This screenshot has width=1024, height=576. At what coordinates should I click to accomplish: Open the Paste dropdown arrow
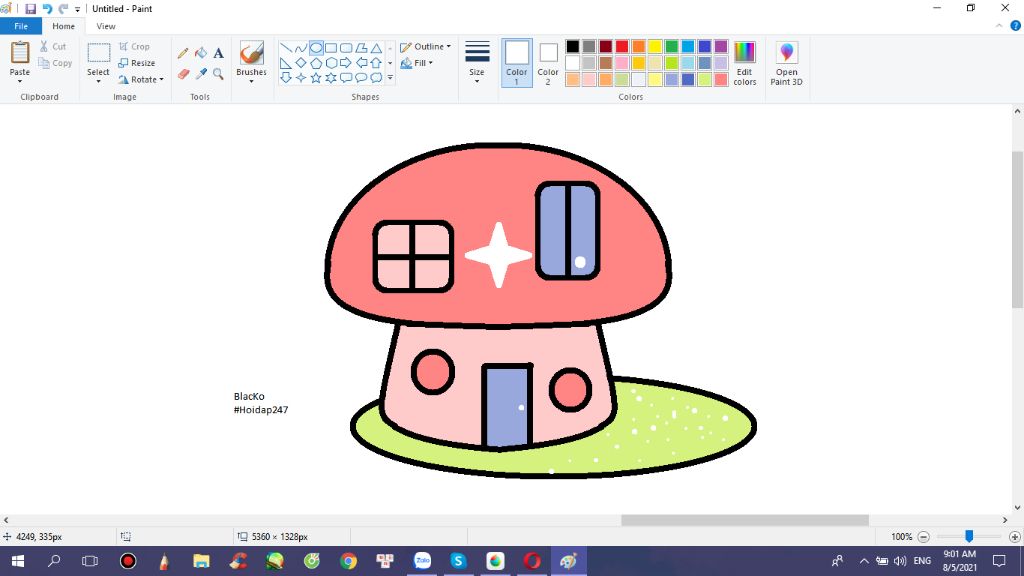20,82
